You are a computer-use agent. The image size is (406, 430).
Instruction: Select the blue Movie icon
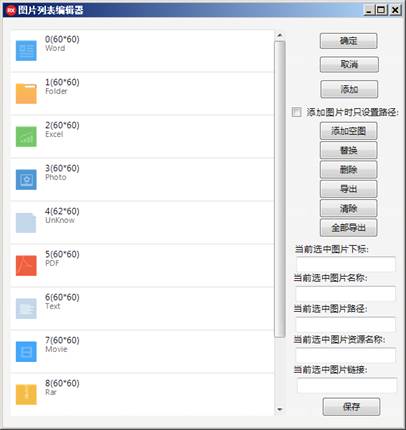tap(26, 352)
